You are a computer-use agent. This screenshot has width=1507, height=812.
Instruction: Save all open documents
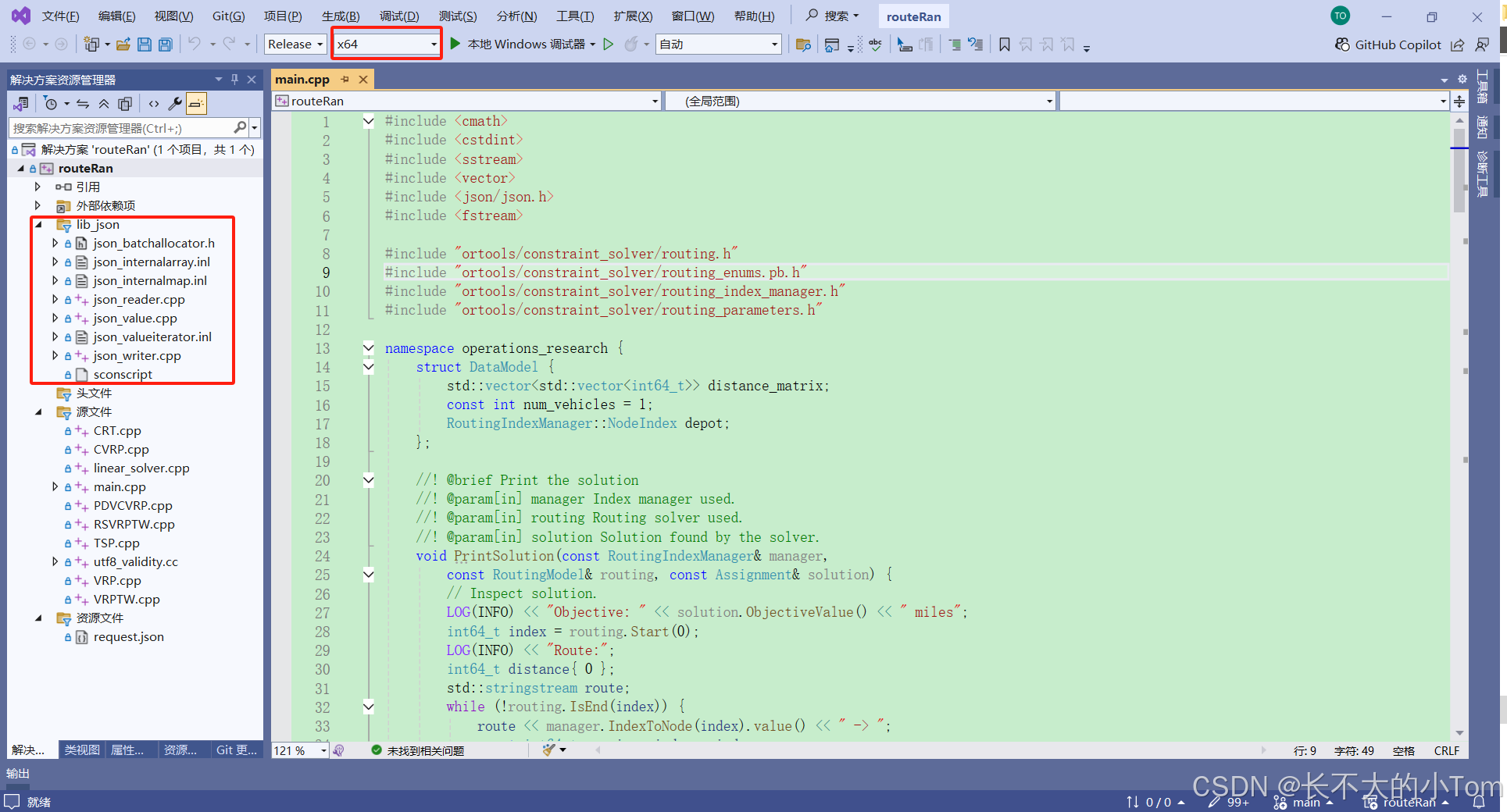click(x=165, y=45)
